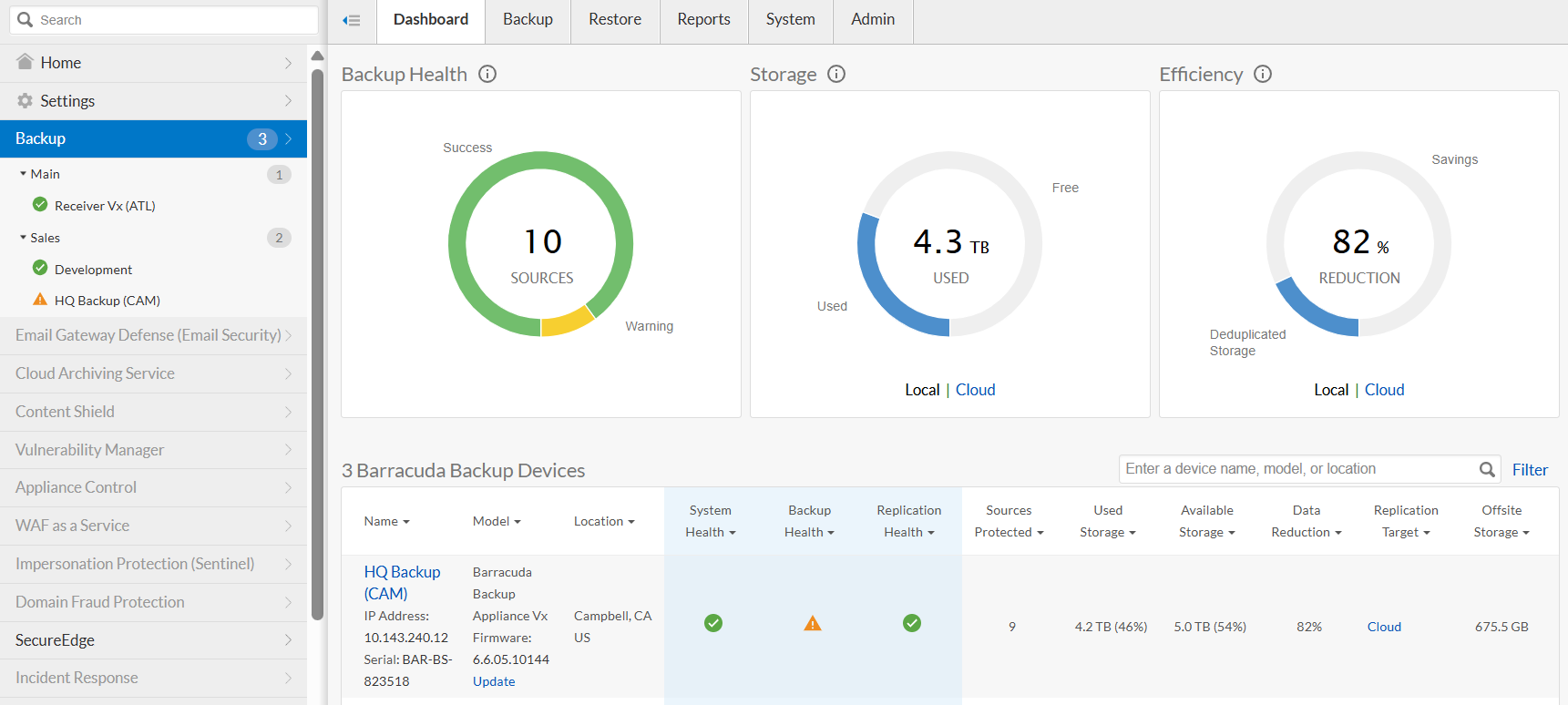The width and height of the screenshot is (1568, 705).
Task: Click the device search magnifier icon
Action: 1487,469
